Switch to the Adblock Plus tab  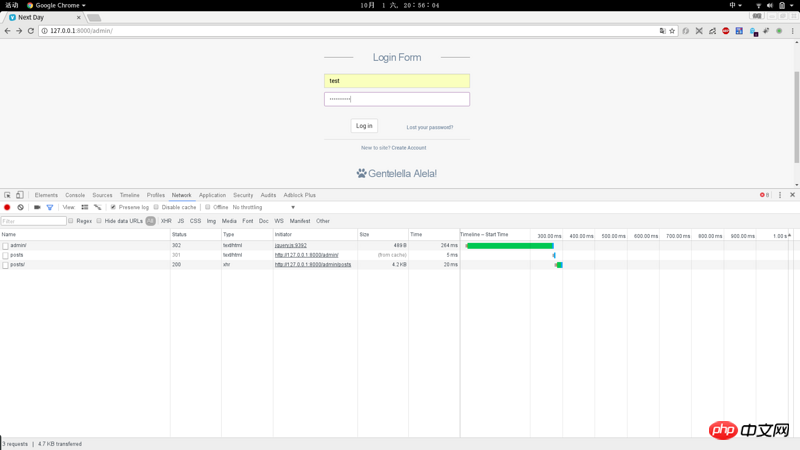[x=299, y=195]
